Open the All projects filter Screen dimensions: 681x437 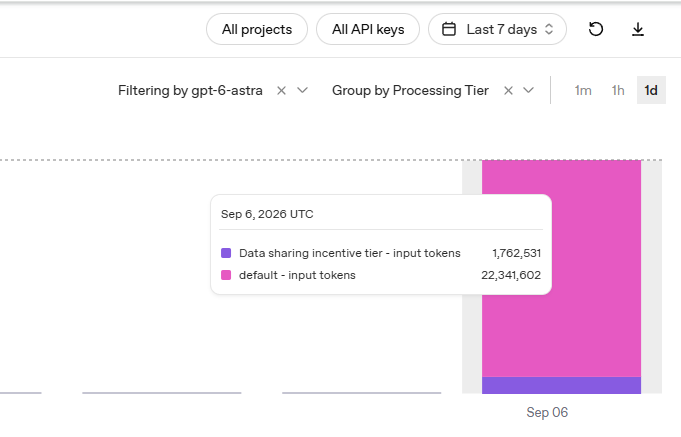pyautogui.click(x=257, y=29)
